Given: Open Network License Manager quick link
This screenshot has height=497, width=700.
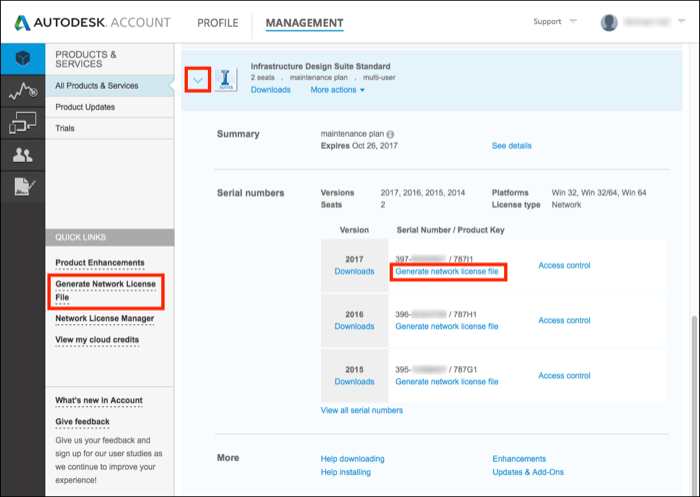Looking at the screenshot, I should tap(104, 318).
